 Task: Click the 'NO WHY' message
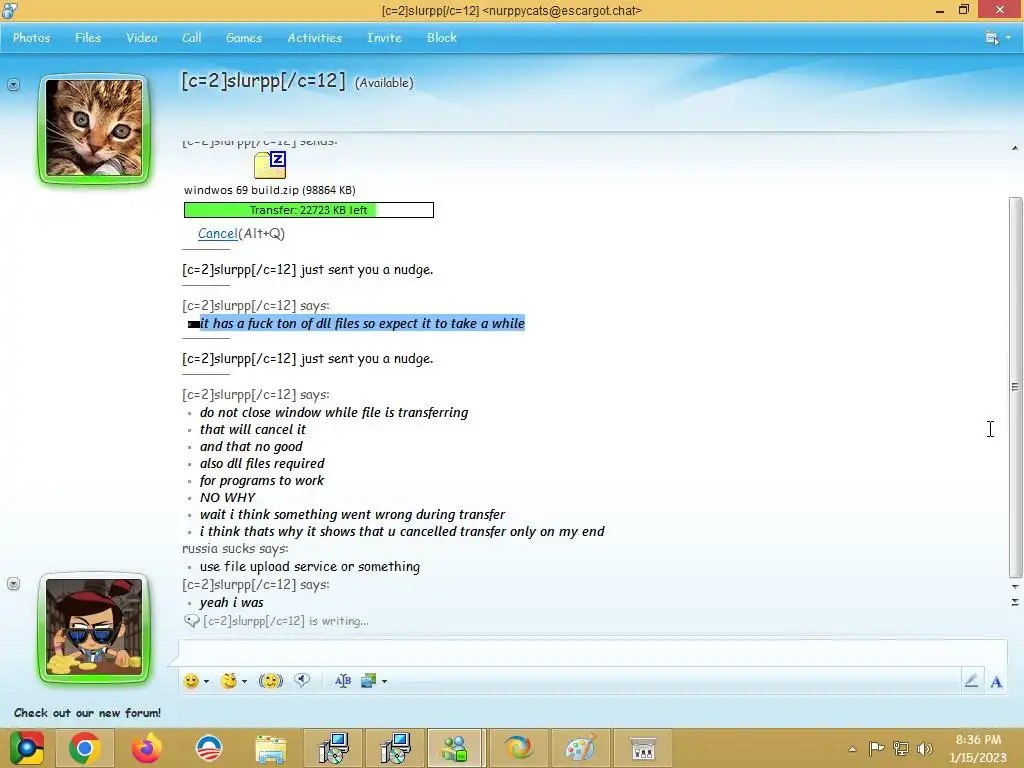pyautogui.click(x=227, y=498)
